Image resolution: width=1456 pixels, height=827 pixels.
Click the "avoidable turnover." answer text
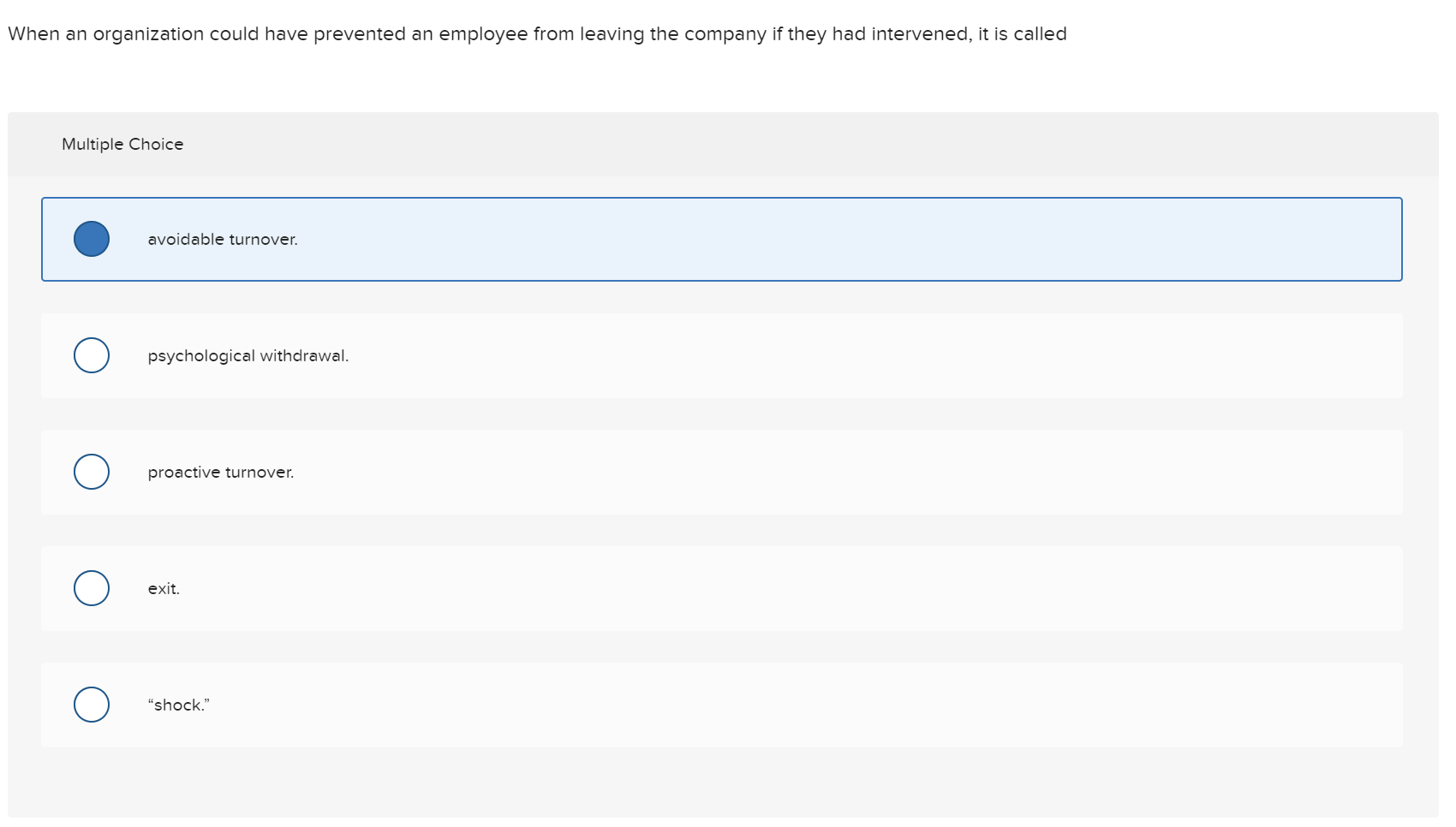(222, 240)
